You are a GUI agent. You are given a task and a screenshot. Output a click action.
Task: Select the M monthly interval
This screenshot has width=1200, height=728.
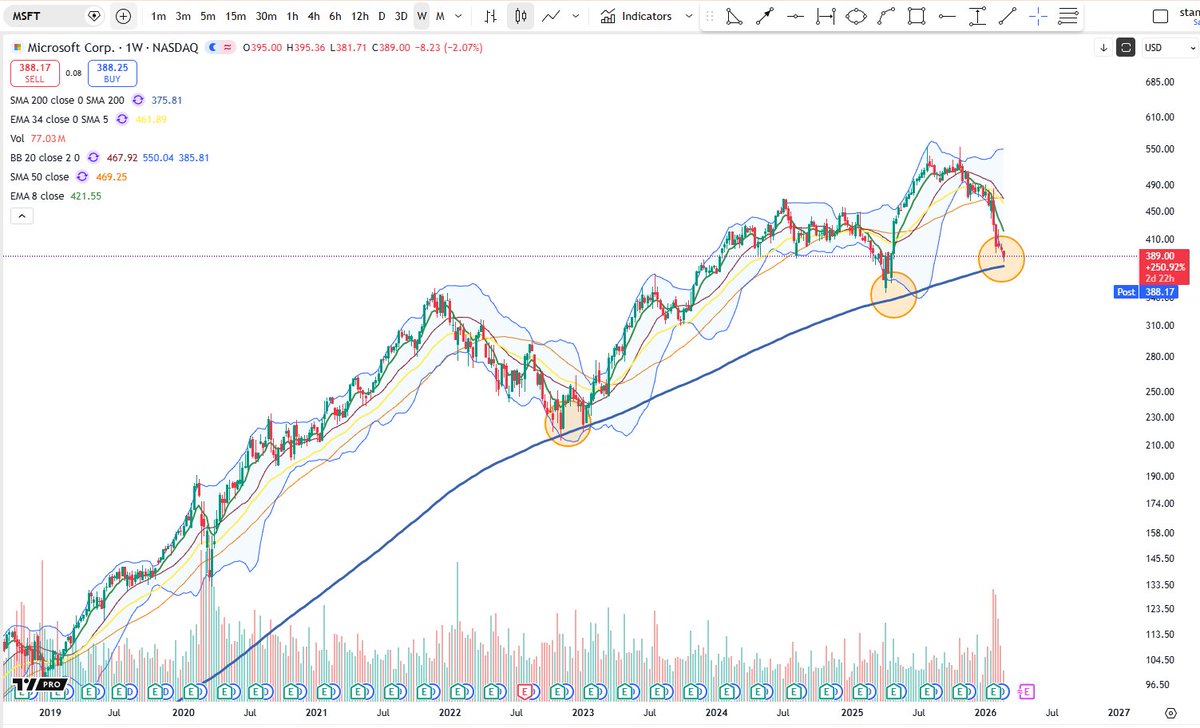(440, 16)
